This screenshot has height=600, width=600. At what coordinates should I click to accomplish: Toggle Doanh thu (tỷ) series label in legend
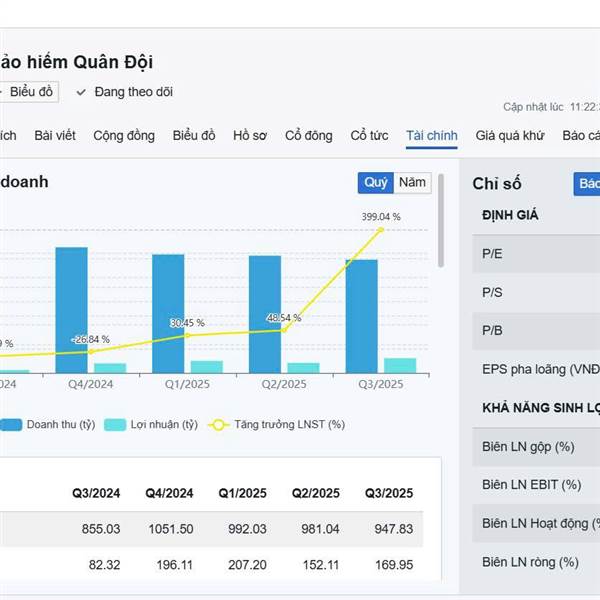[x=60, y=424]
